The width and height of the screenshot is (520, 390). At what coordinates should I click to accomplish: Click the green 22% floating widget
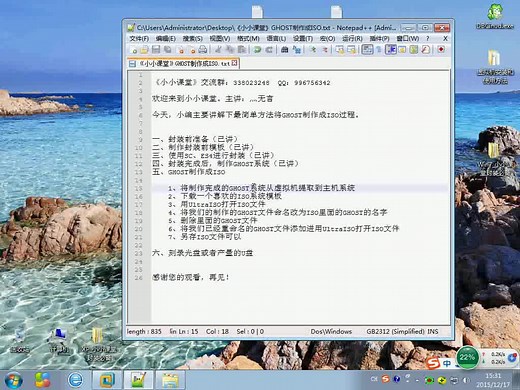point(467,357)
